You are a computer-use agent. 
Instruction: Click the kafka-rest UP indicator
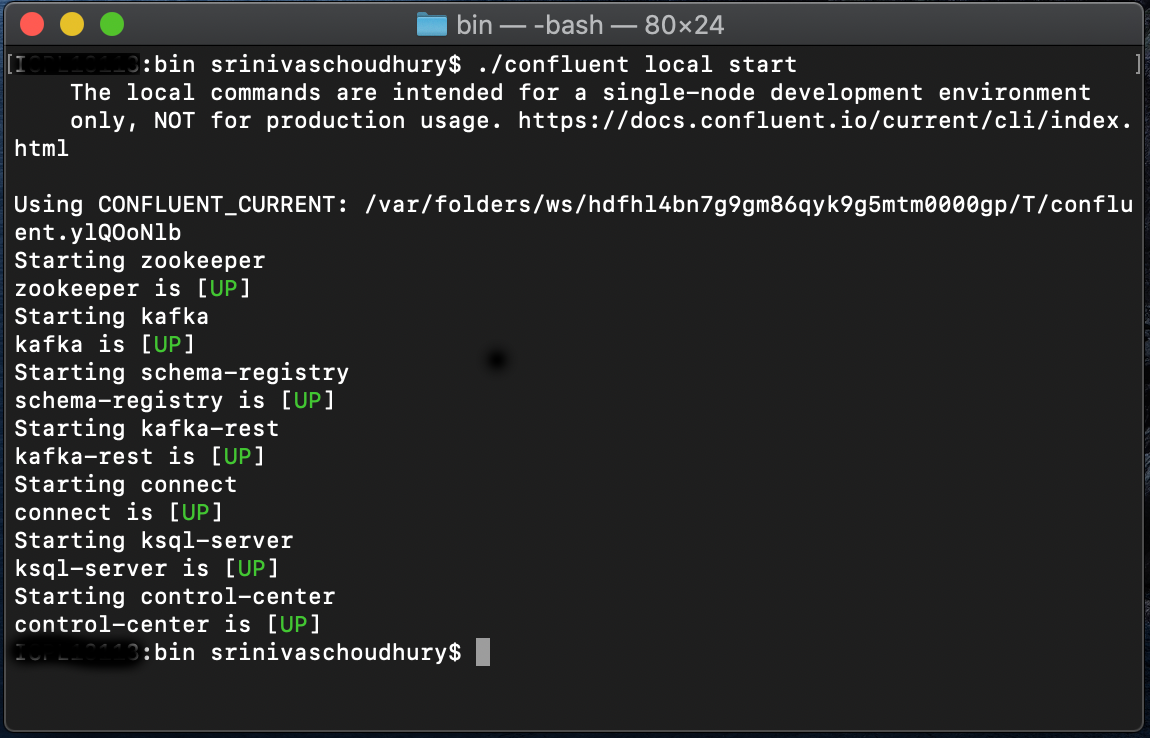coord(238,456)
